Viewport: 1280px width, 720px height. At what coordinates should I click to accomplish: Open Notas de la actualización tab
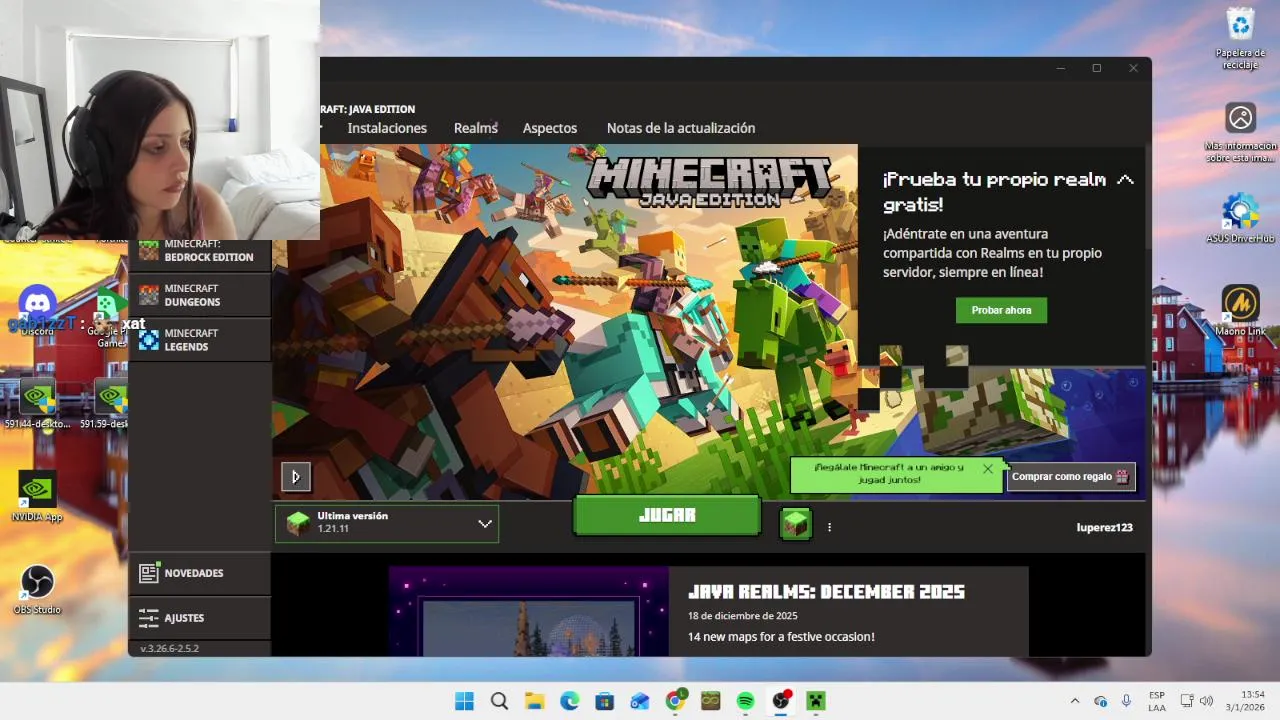[681, 128]
